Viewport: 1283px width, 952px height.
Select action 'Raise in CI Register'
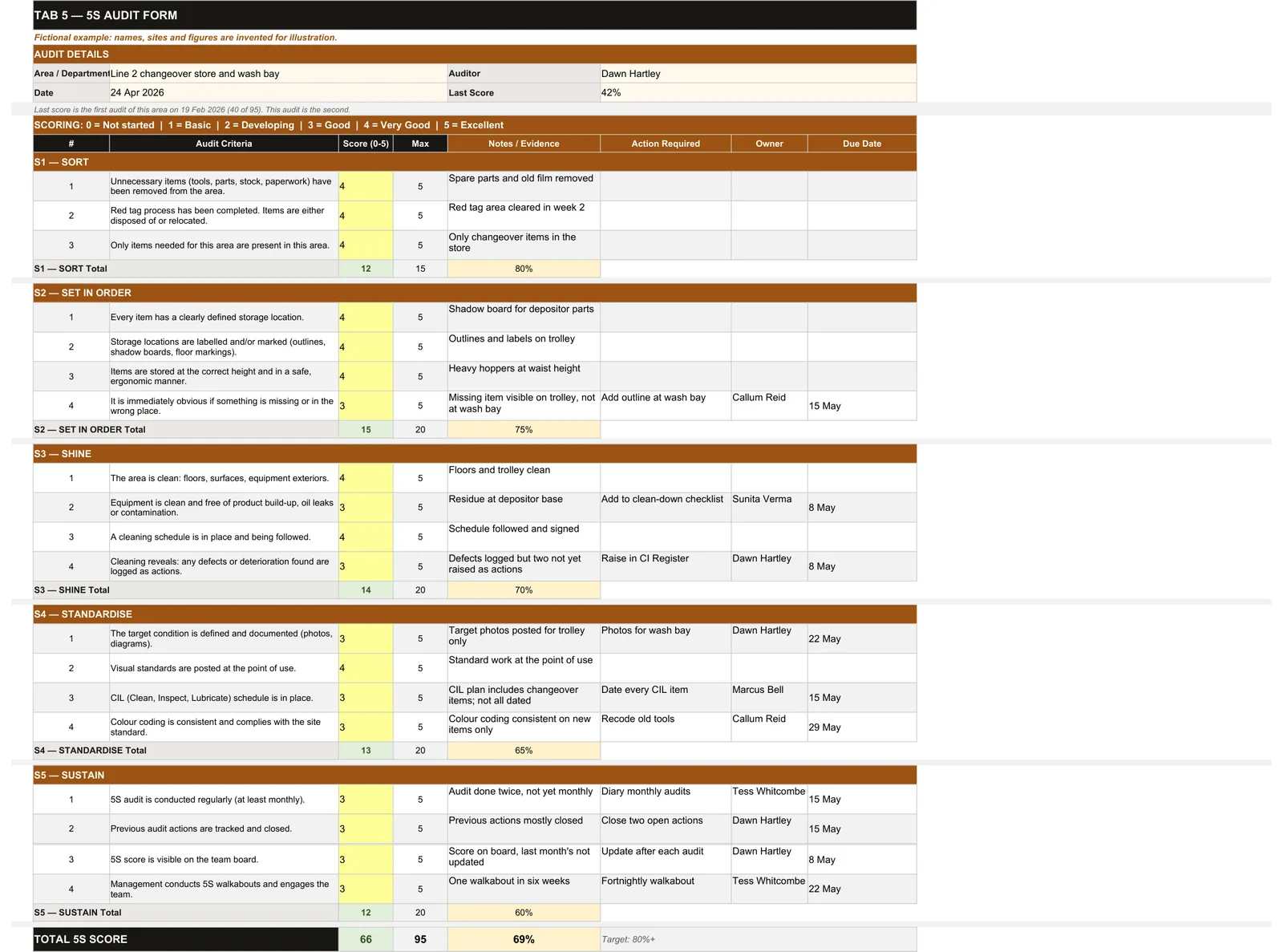click(x=666, y=566)
